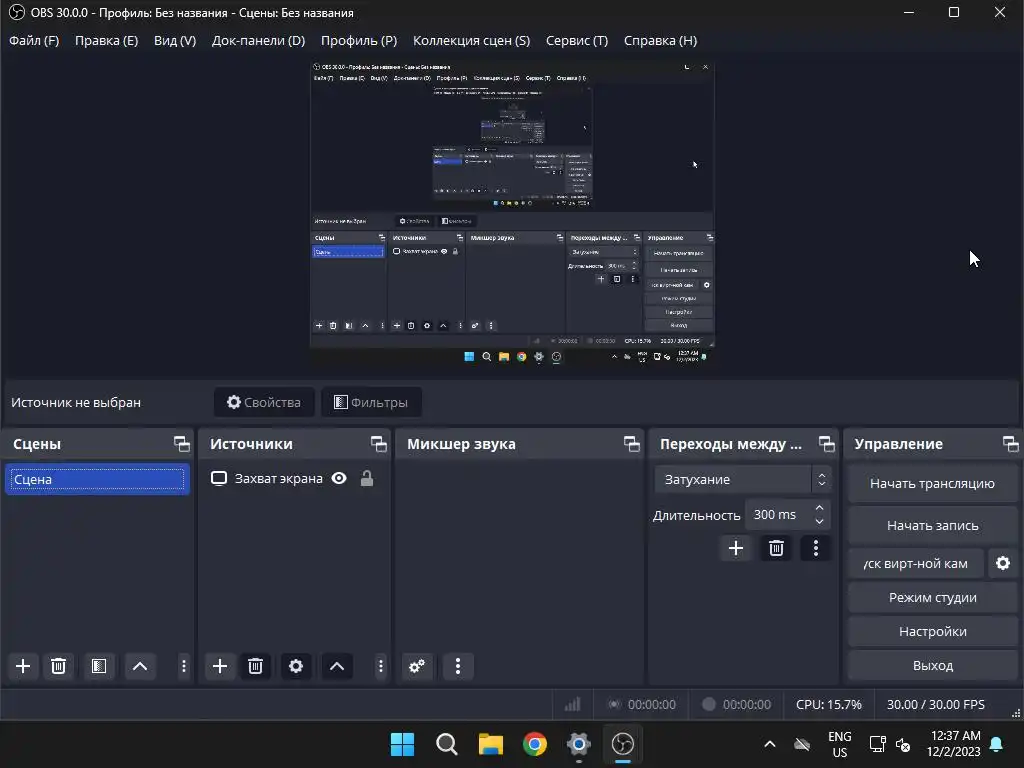
Task: Select the Сцена item in scenes list
Action: [97, 479]
